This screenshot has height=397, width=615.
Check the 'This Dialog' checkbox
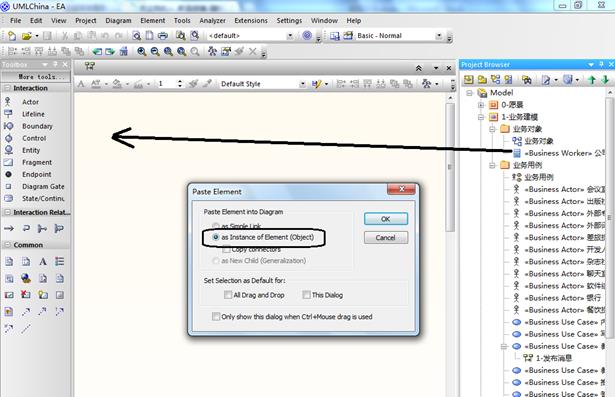323,295
